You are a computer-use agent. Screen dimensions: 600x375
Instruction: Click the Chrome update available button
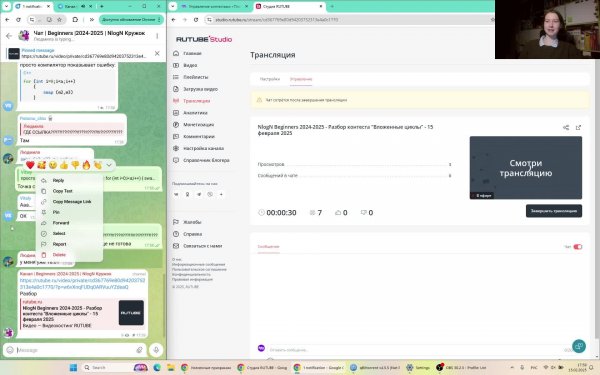click(131, 20)
